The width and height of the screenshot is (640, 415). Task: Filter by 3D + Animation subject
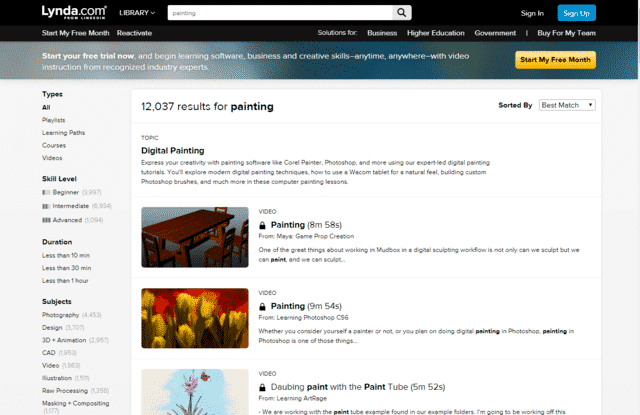[64, 340]
